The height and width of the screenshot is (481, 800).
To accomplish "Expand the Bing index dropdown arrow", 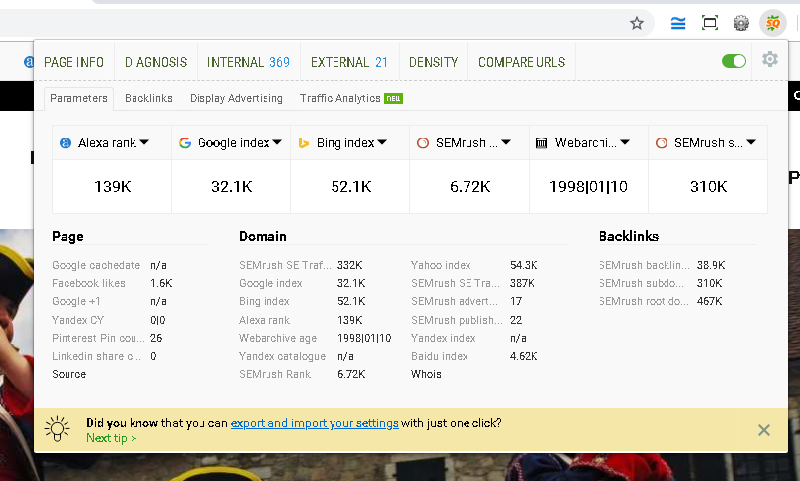I will [x=382, y=142].
